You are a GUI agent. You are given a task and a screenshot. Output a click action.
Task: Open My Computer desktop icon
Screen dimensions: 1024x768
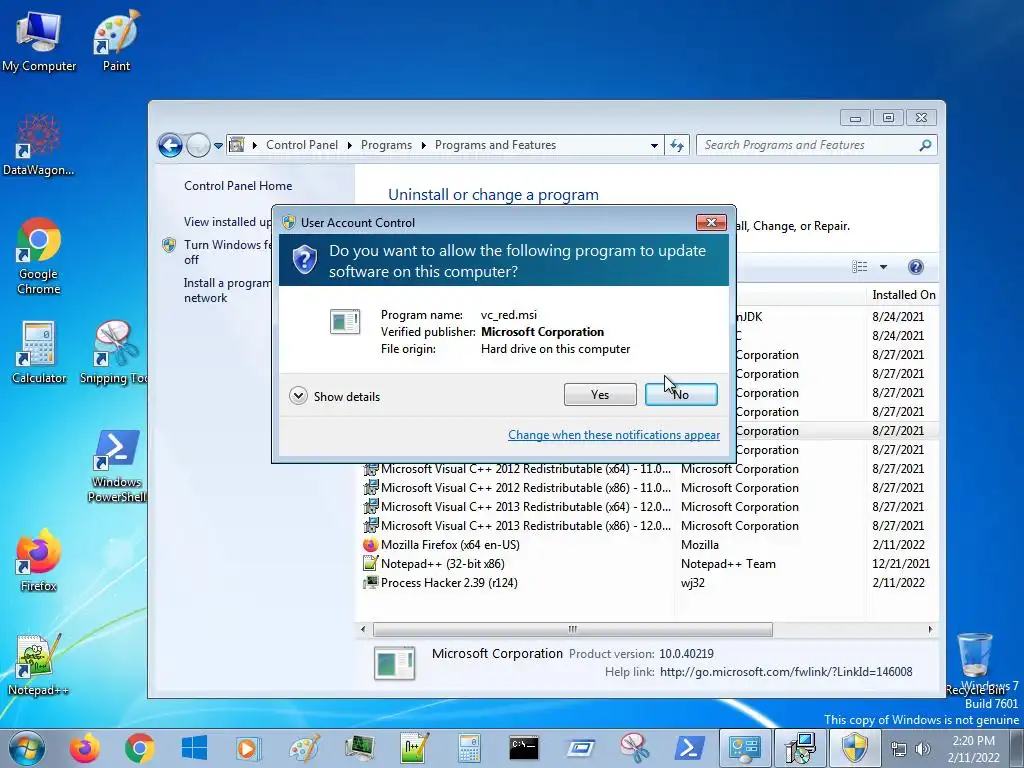pyautogui.click(x=39, y=42)
